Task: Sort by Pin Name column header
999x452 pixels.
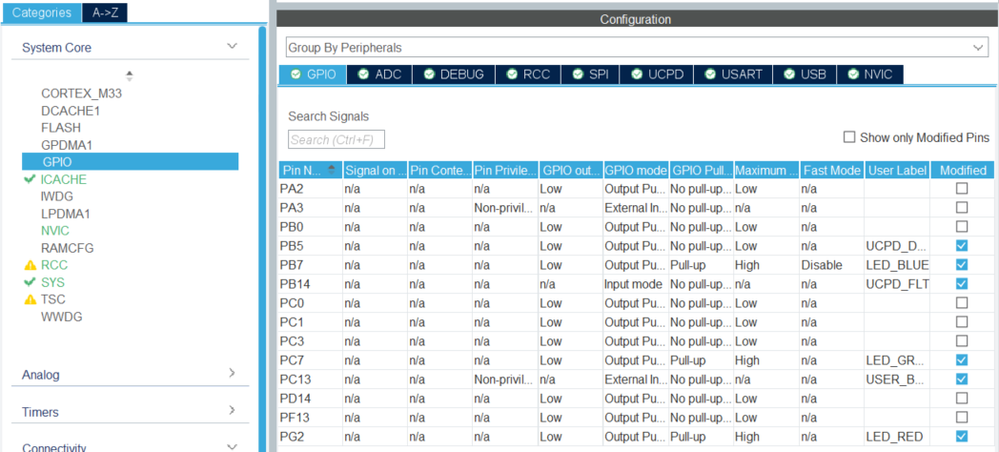Action: [x=310, y=170]
